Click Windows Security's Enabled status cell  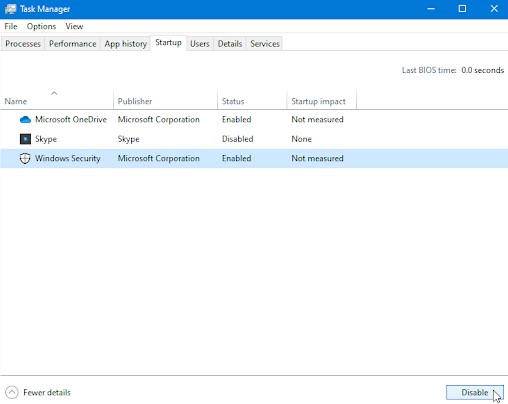pos(237,158)
